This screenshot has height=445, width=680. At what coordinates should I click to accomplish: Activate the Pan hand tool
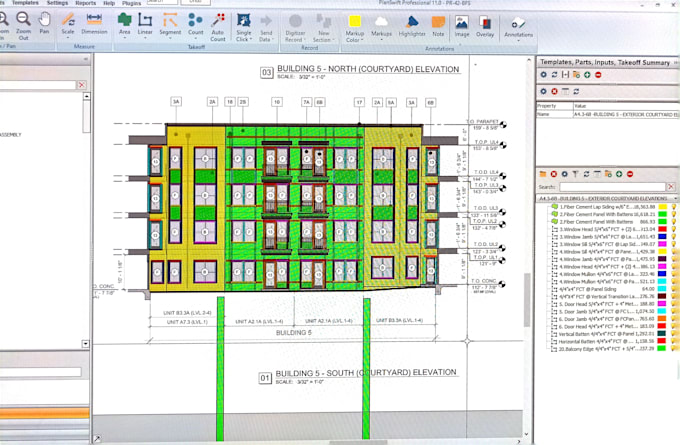(x=44, y=23)
